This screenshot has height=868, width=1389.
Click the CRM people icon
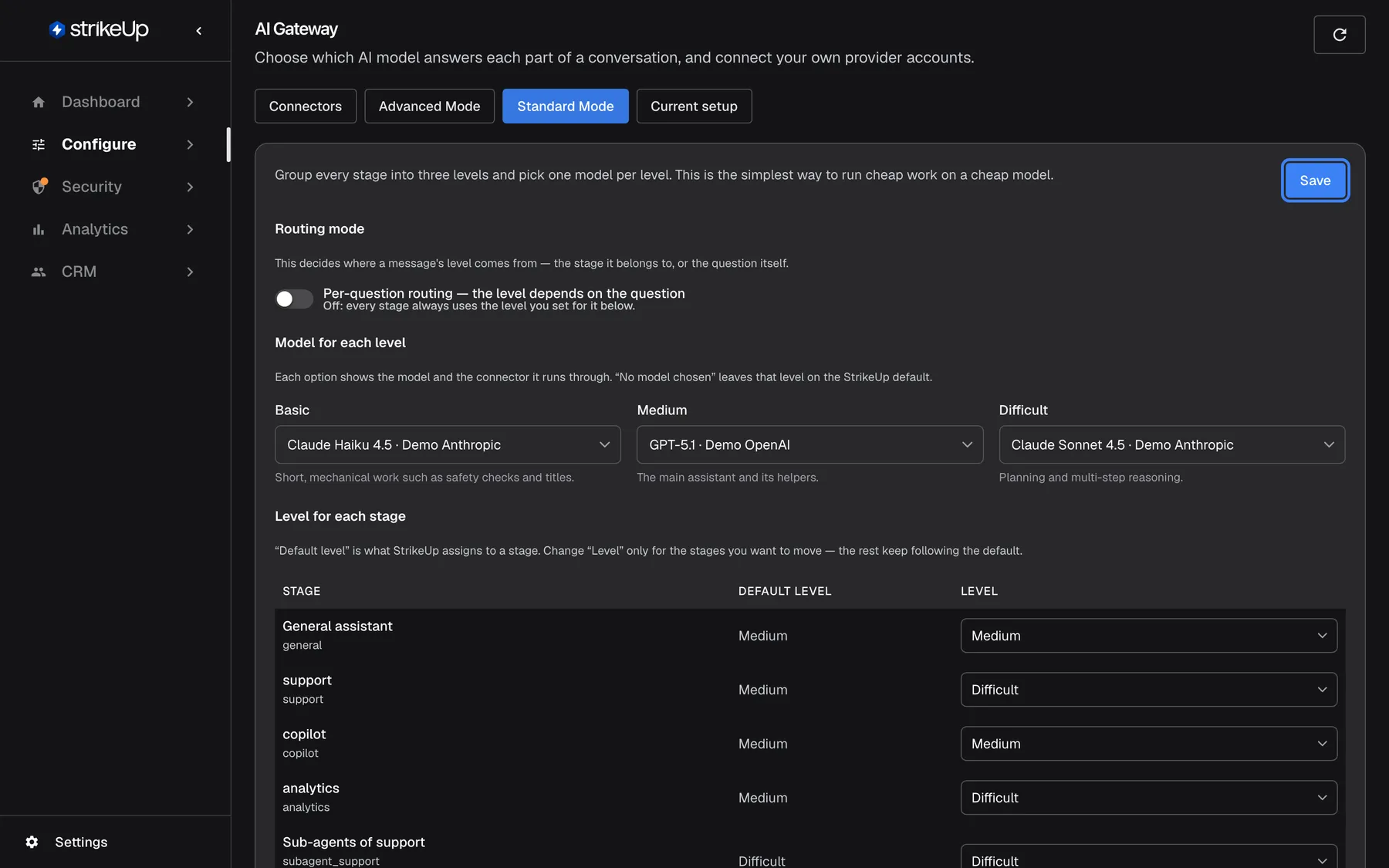point(39,272)
